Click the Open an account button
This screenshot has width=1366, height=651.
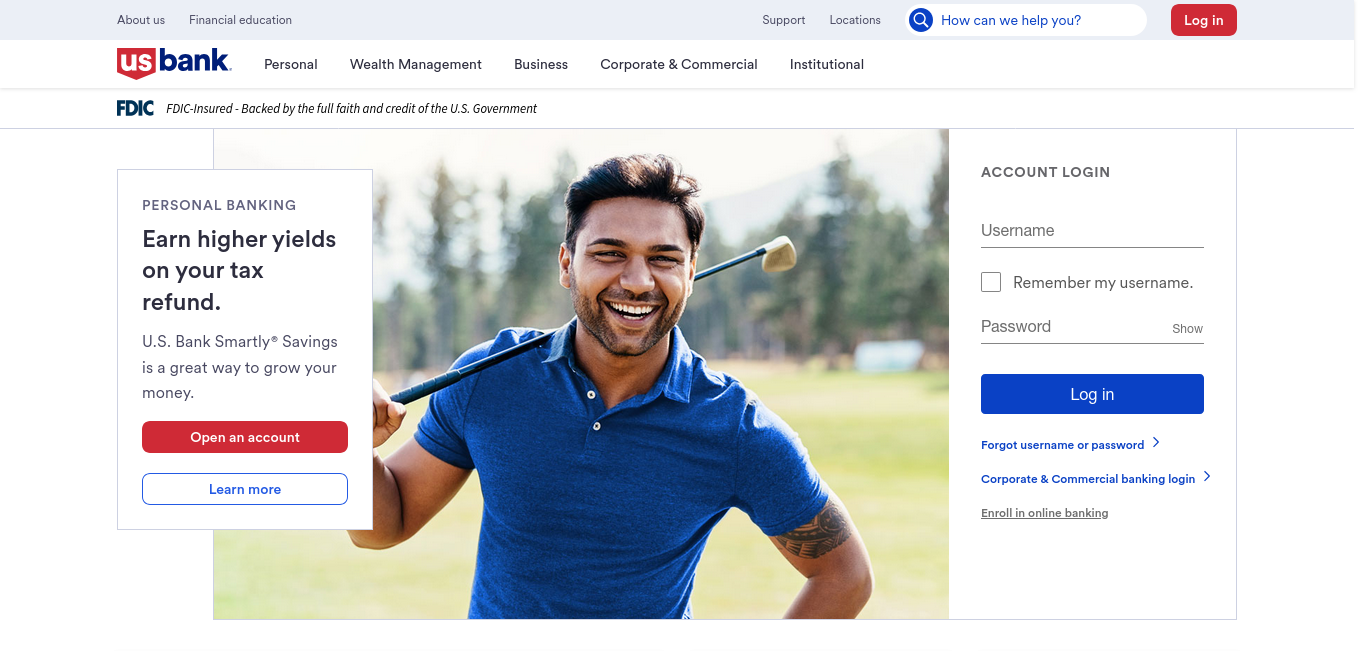click(x=245, y=437)
